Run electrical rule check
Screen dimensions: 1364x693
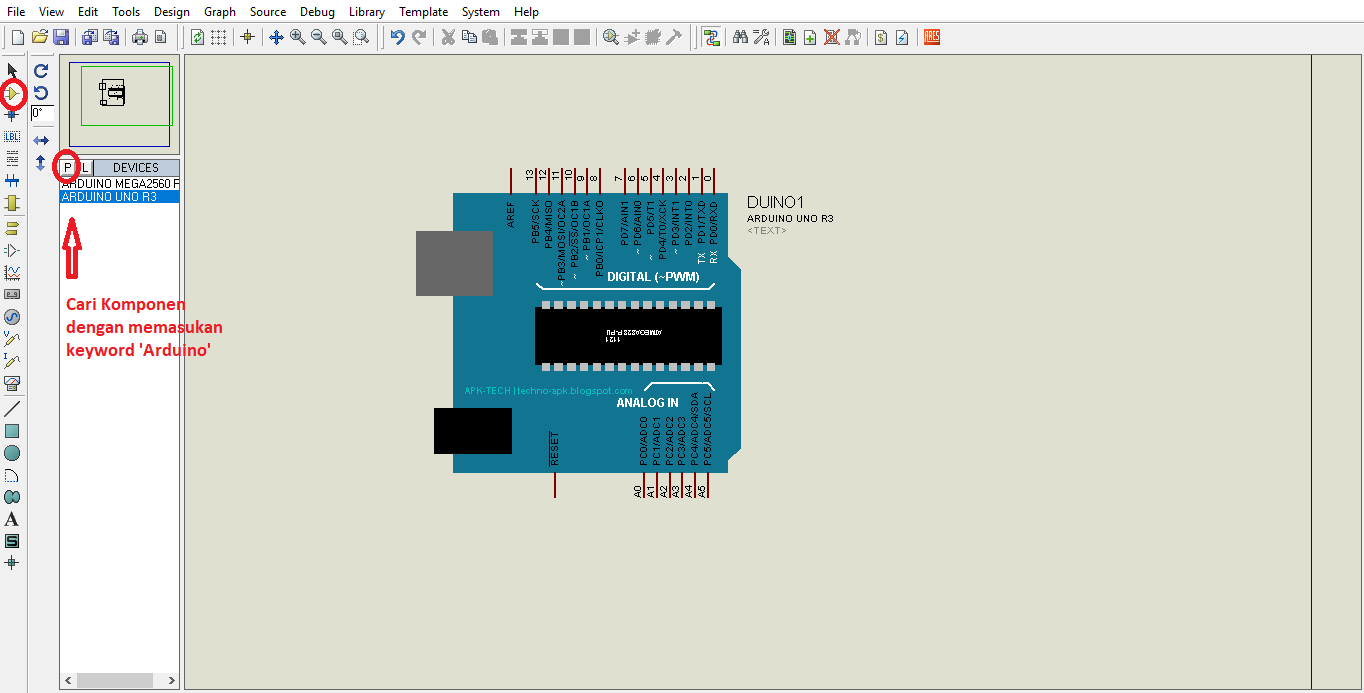coord(902,37)
